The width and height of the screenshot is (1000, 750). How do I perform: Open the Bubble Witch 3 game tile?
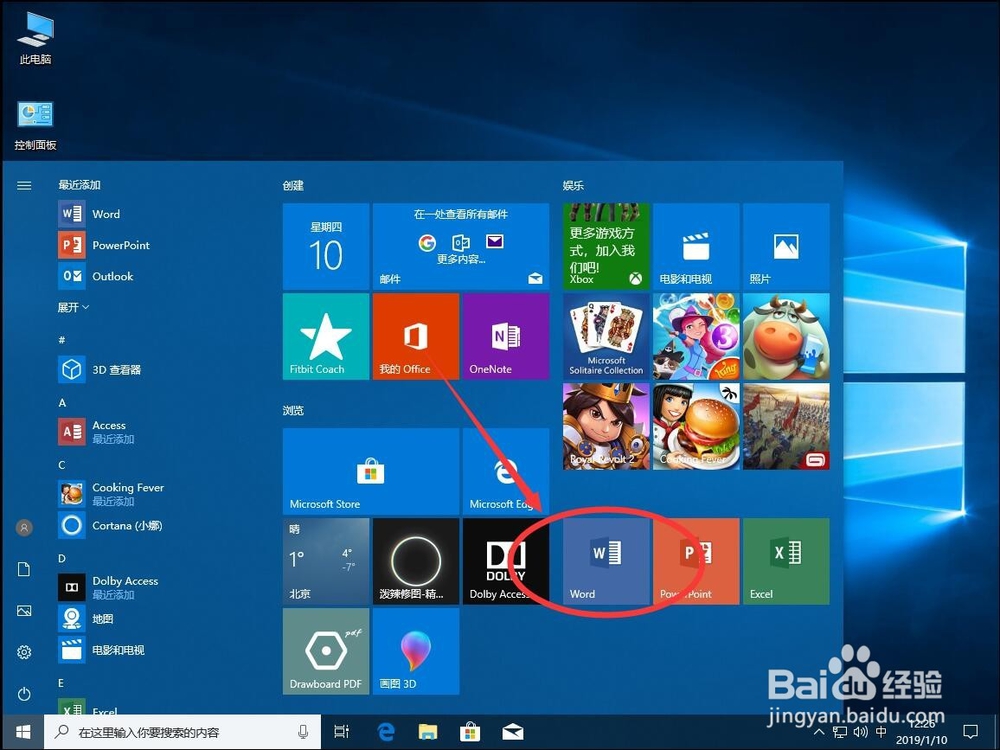tap(696, 337)
